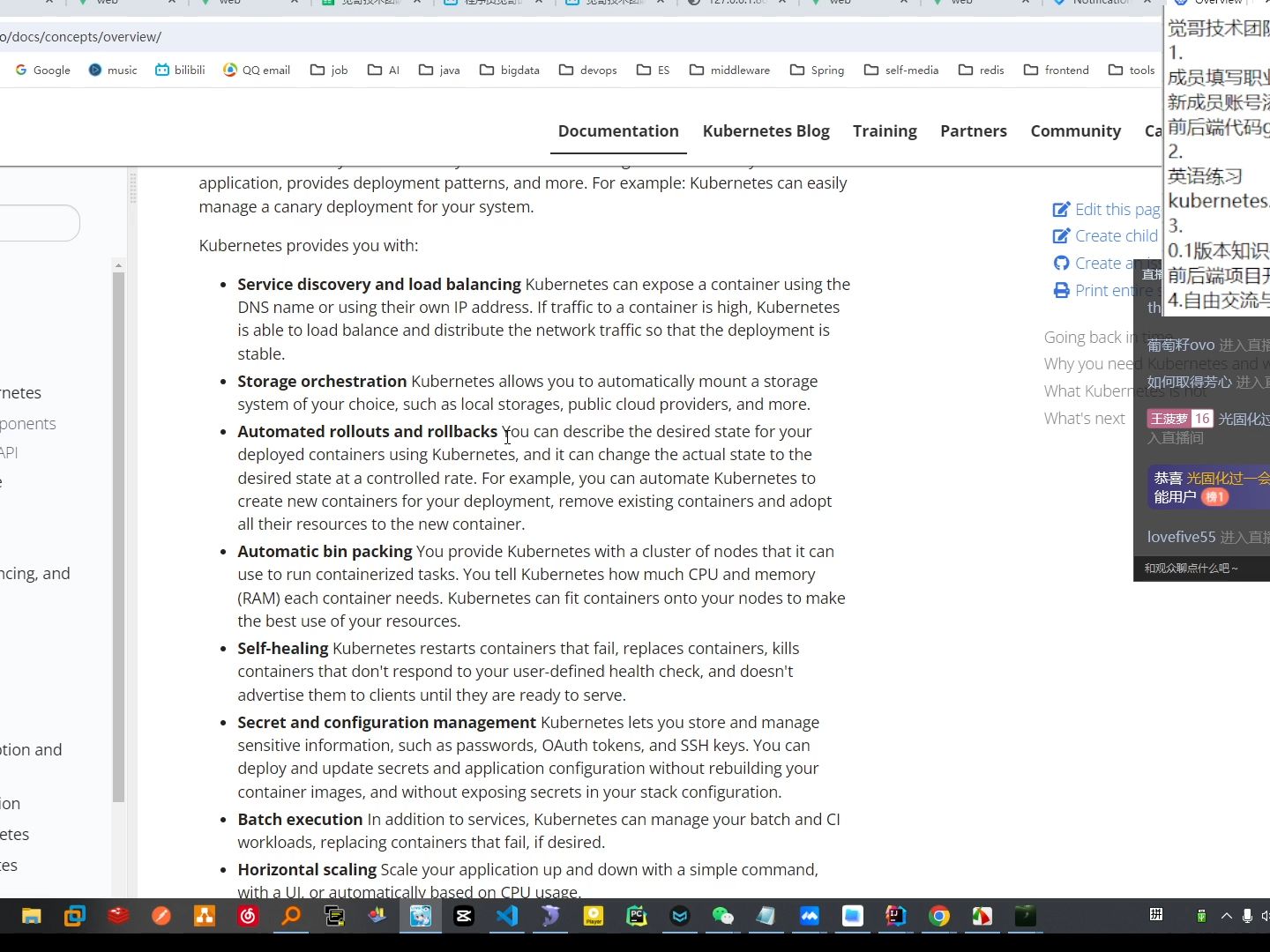This screenshot has width=1270, height=952.
Task: Click the sidebar scrollbar up arrow
Action: click(118, 264)
